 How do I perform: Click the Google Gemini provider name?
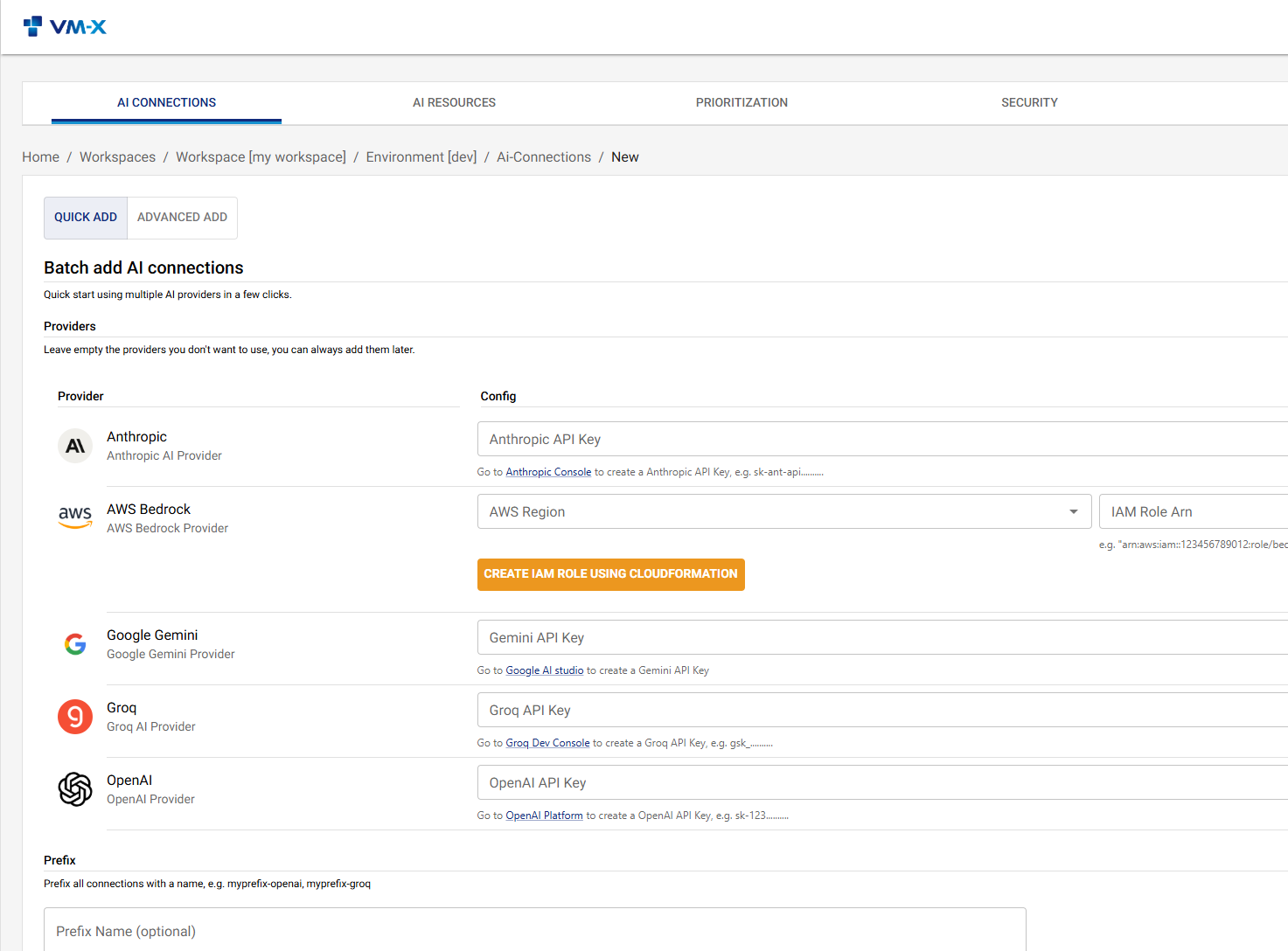pos(152,635)
